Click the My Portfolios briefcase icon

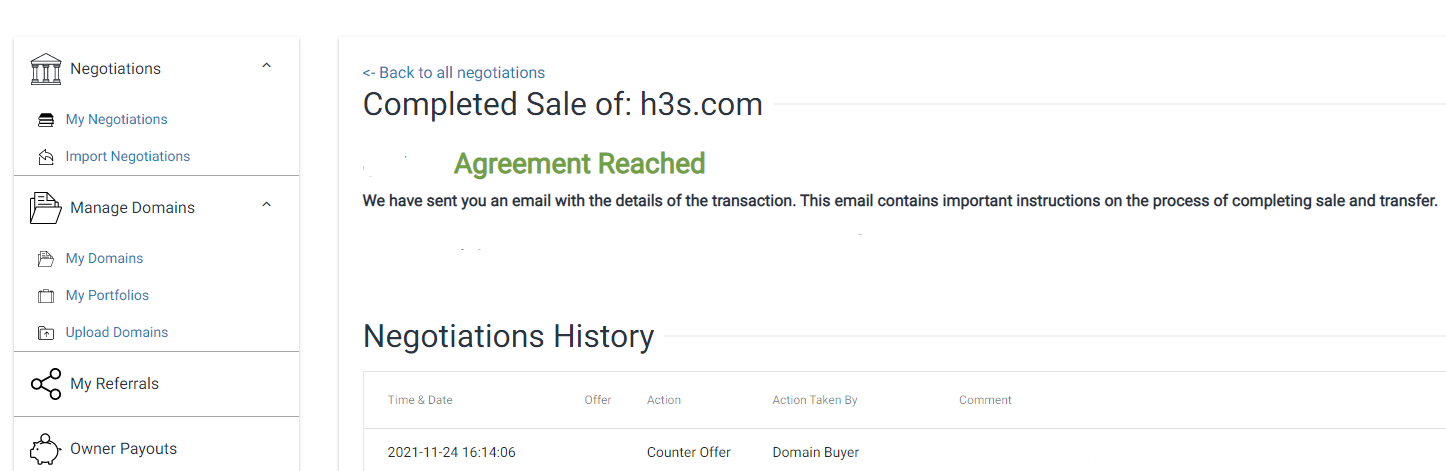coord(46,296)
